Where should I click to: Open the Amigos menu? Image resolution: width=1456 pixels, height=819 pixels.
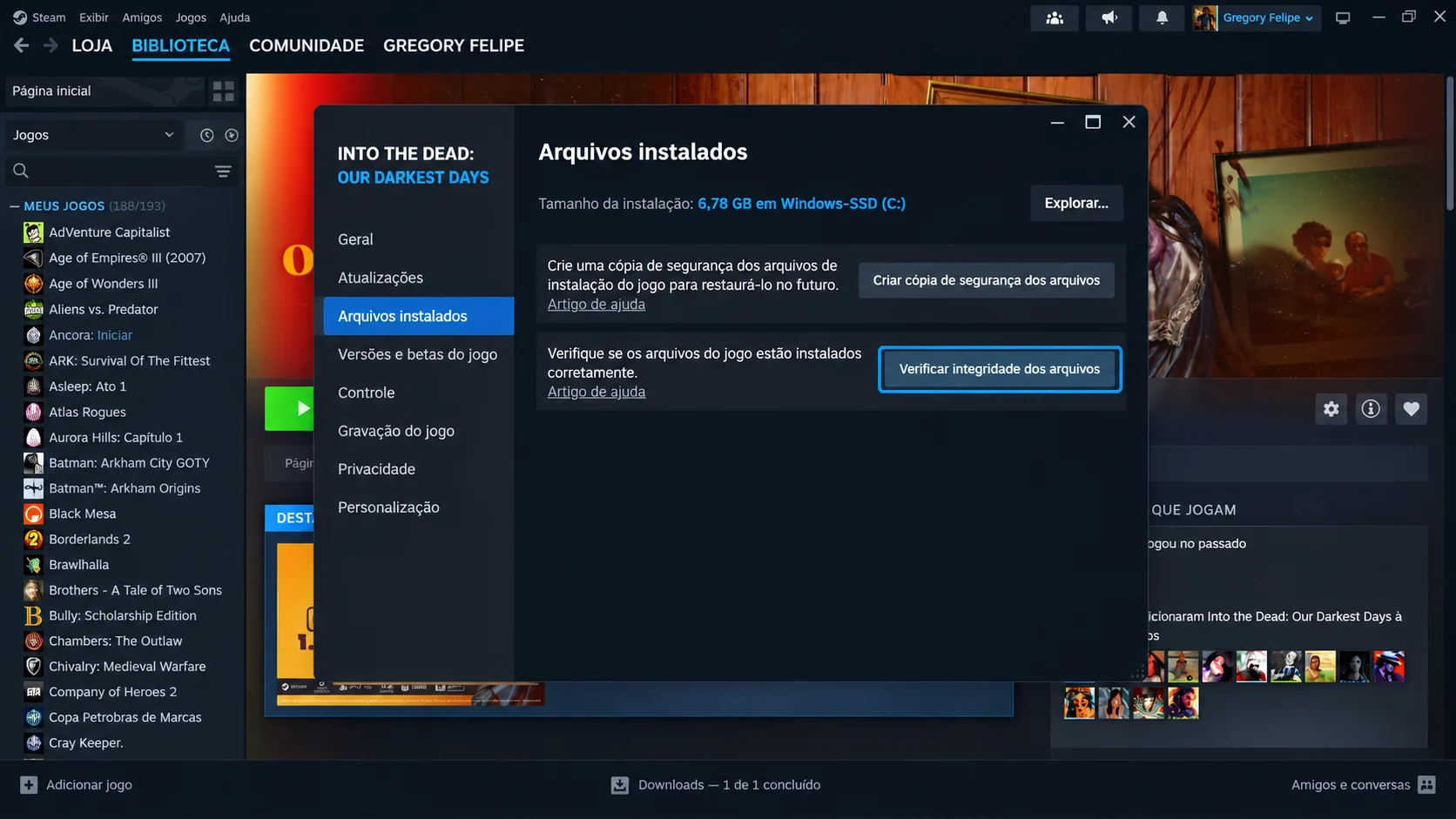click(x=142, y=17)
